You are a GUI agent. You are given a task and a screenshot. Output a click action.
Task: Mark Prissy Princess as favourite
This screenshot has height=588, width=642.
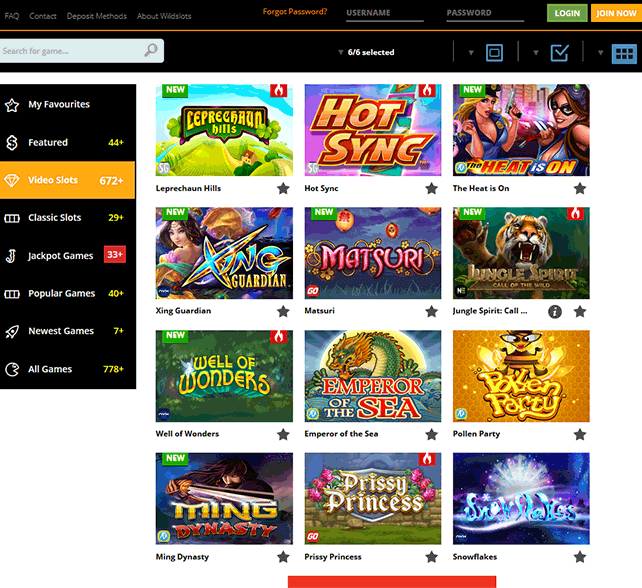click(432, 557)
